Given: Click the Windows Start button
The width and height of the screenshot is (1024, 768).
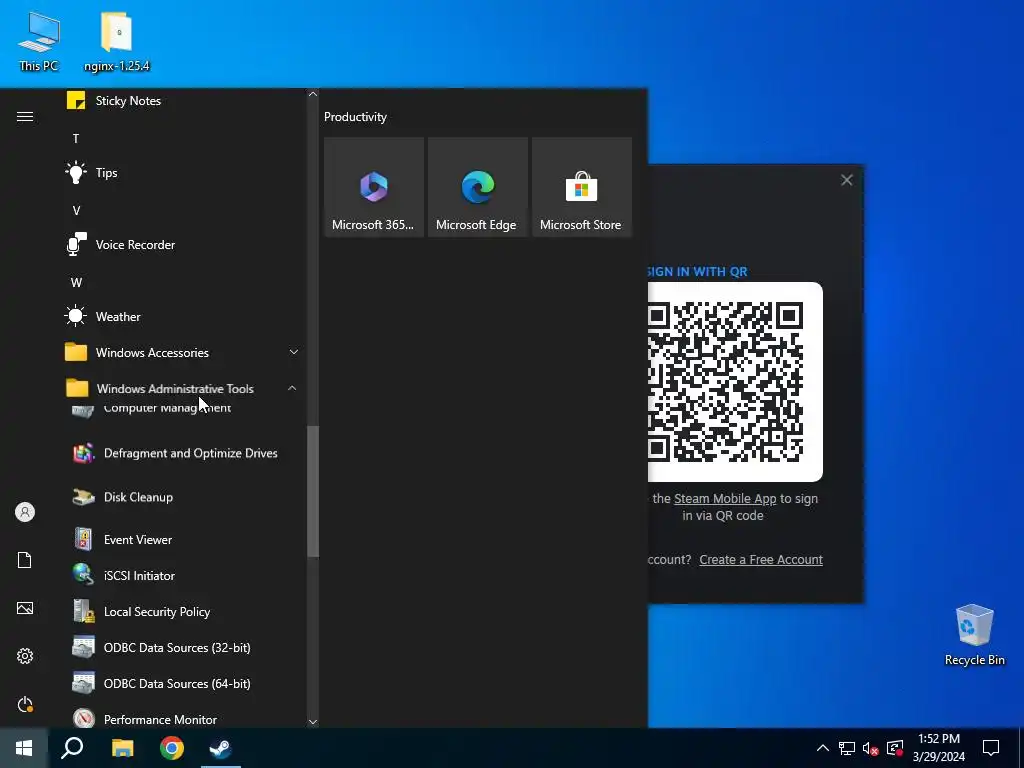Looking at the screenshot, I should pos(24,748).
